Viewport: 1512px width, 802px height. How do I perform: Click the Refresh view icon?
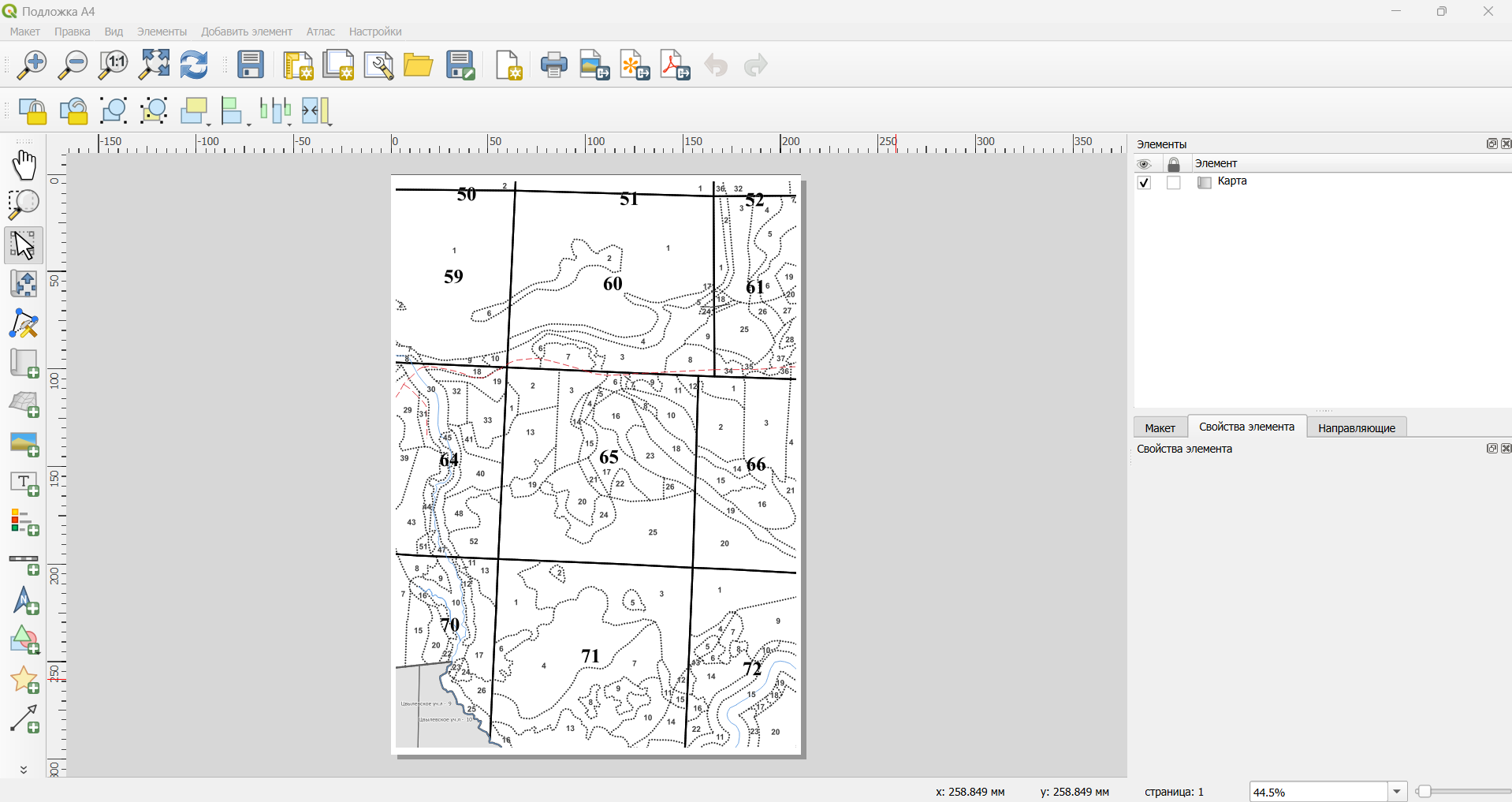194,65
